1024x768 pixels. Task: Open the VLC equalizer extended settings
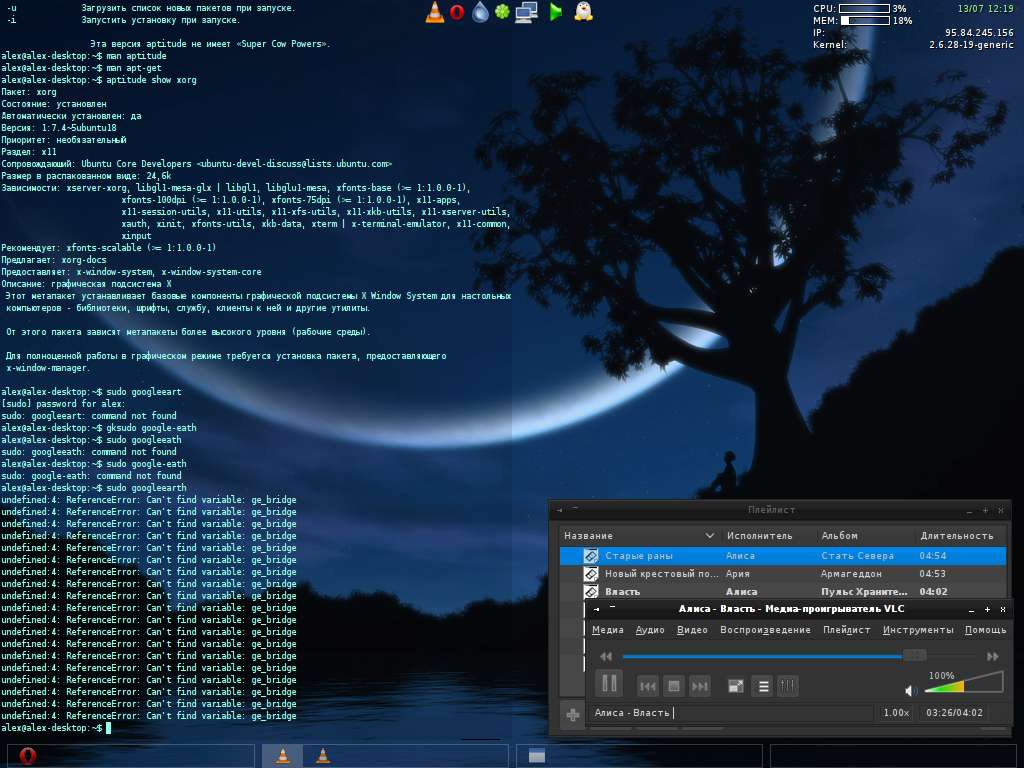click(x=788, y=686)
